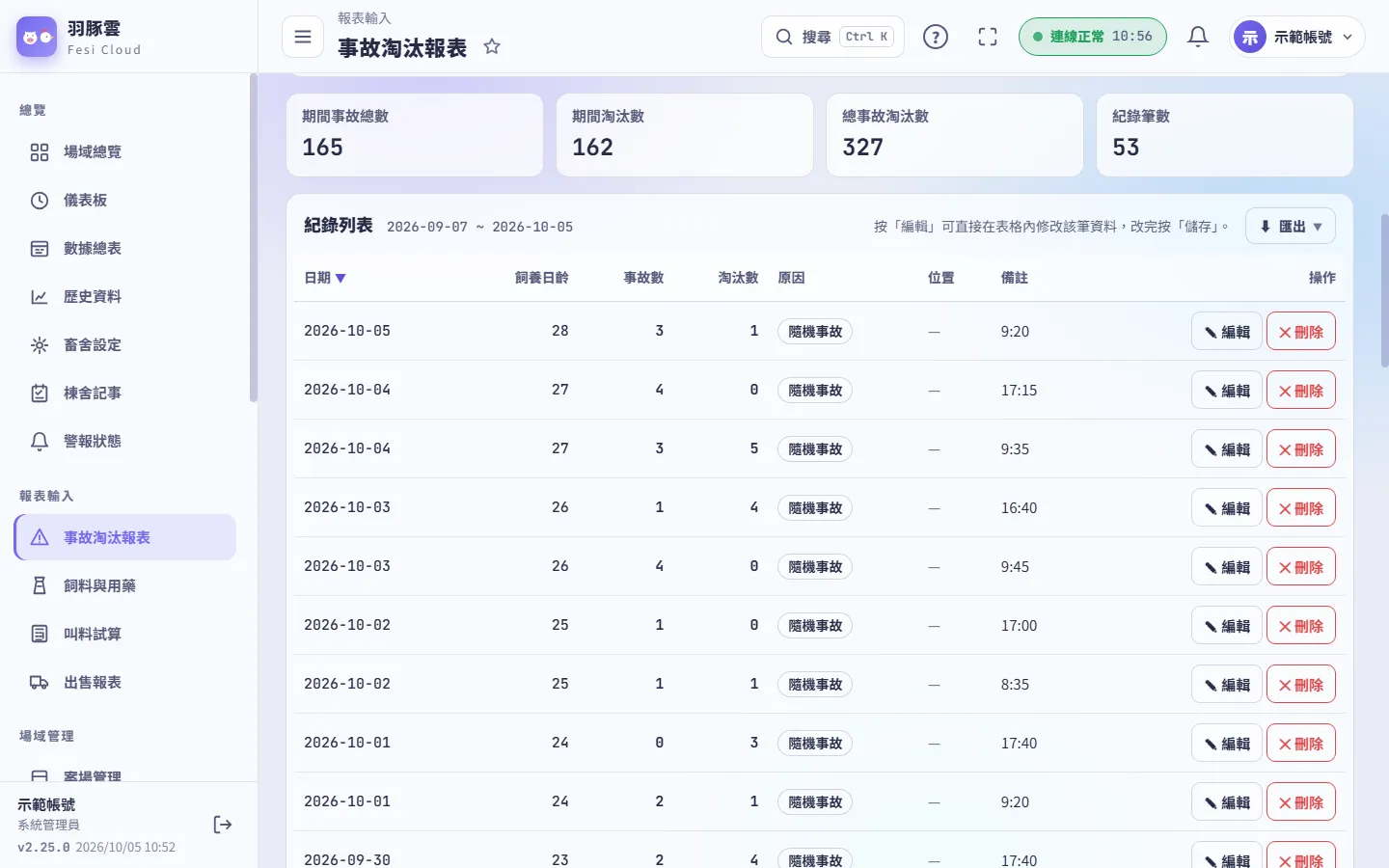
Task: Click the logout icon in the sidebar footer
Action: point(223,825)
